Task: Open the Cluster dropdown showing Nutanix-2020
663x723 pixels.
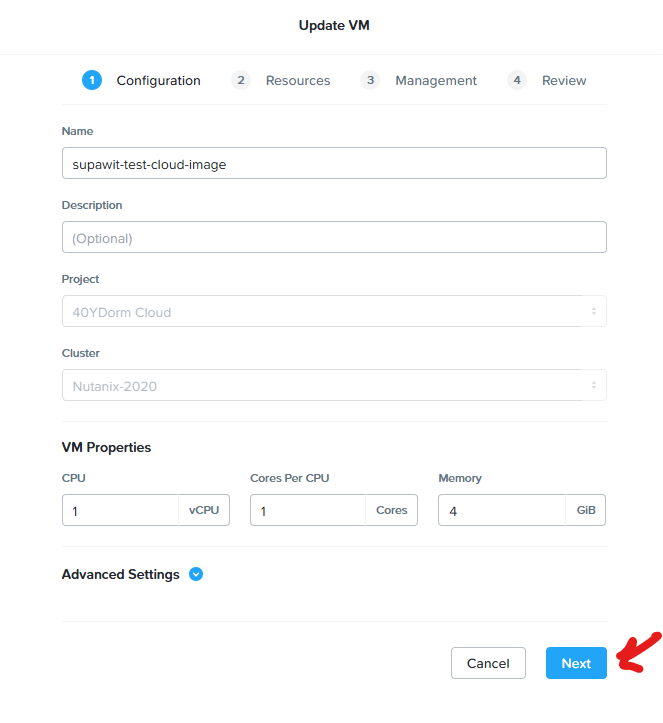Action: pos(333,386)
